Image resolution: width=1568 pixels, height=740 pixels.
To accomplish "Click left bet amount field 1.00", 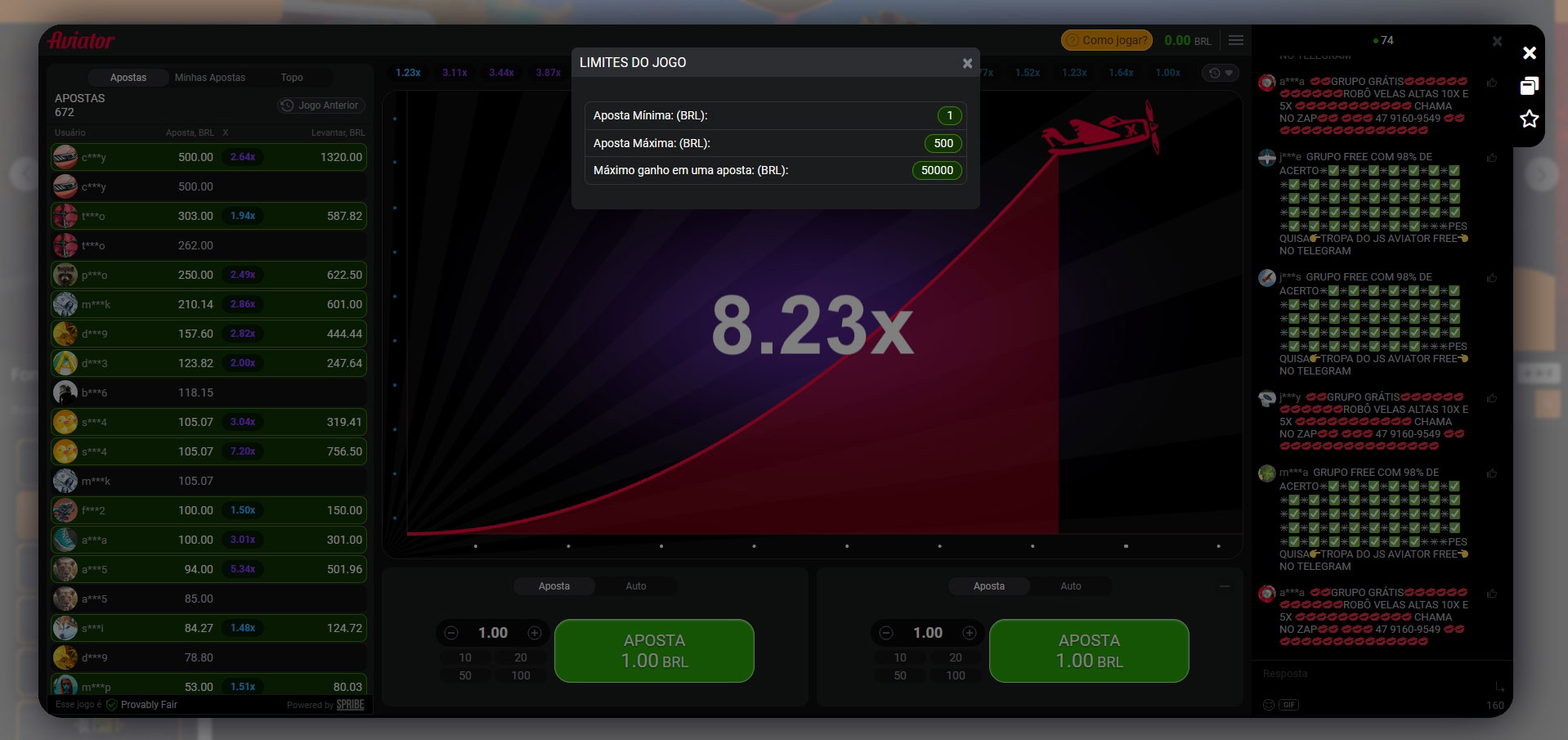I will point(493,633).
